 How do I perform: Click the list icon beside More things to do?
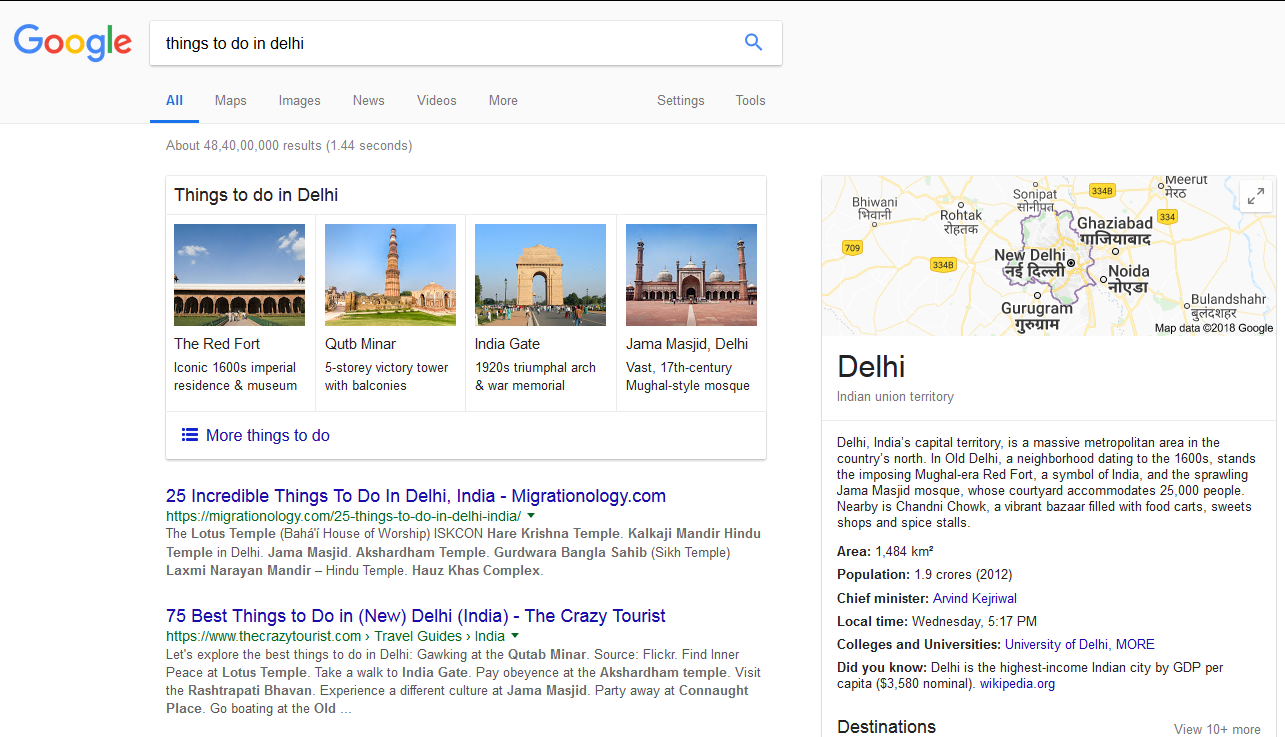click(190, 435)
